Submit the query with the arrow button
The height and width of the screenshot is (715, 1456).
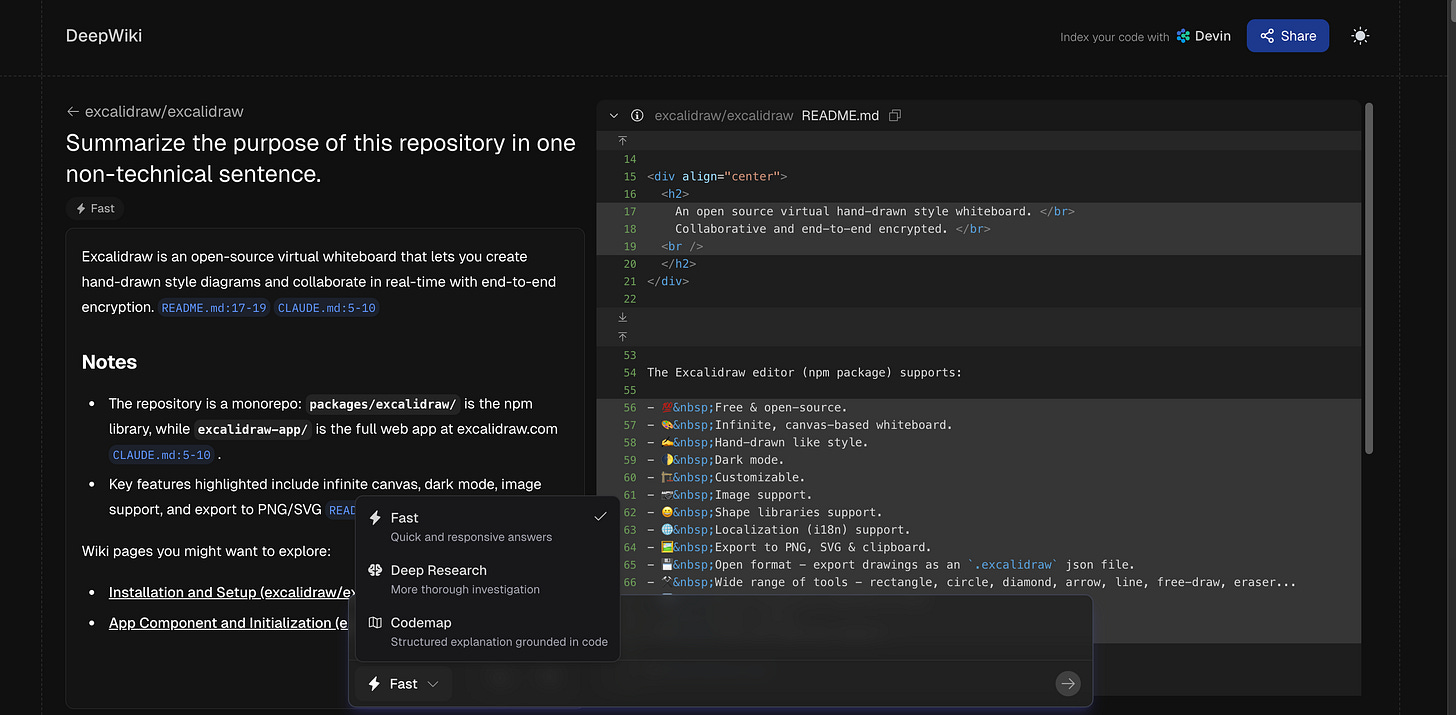[x=1067, y=683]
